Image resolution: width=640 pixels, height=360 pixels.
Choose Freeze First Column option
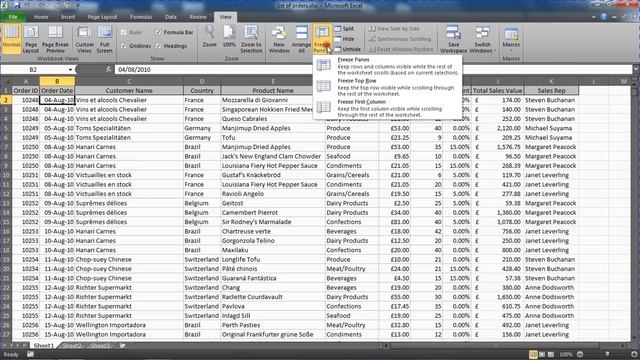(x=387, y=108)
